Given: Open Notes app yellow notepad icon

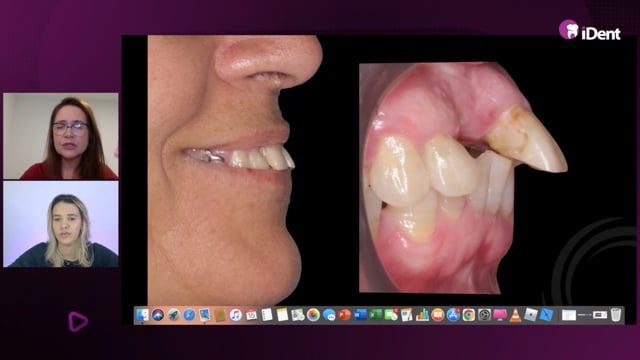Looking at the screenshot, I should (x=282, y=315).
